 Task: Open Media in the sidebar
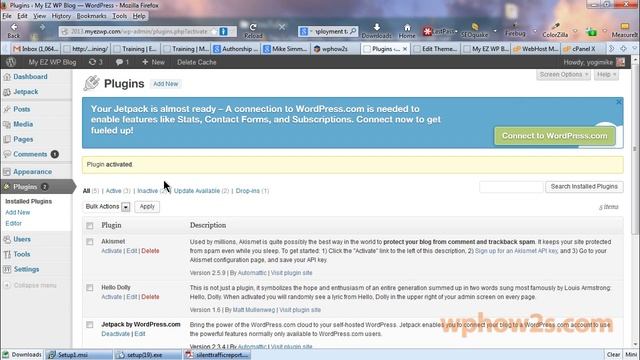coord(23,124)
